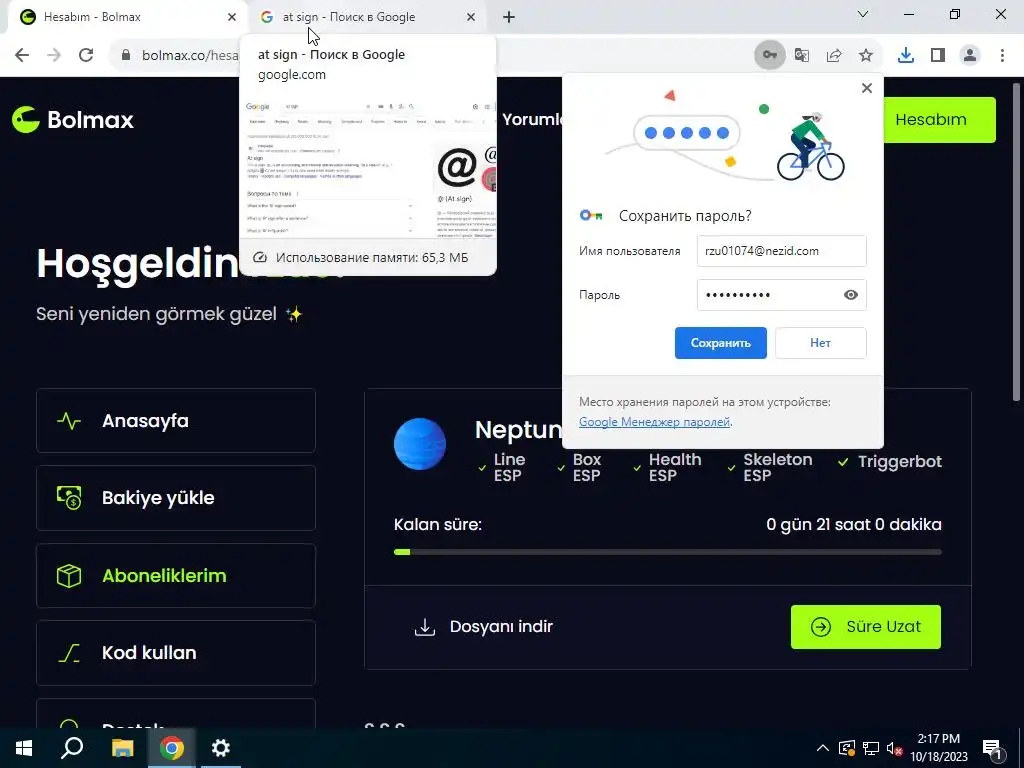Open the Anasayfa sidebar item
1024x768 pixels.
(176, 421)
